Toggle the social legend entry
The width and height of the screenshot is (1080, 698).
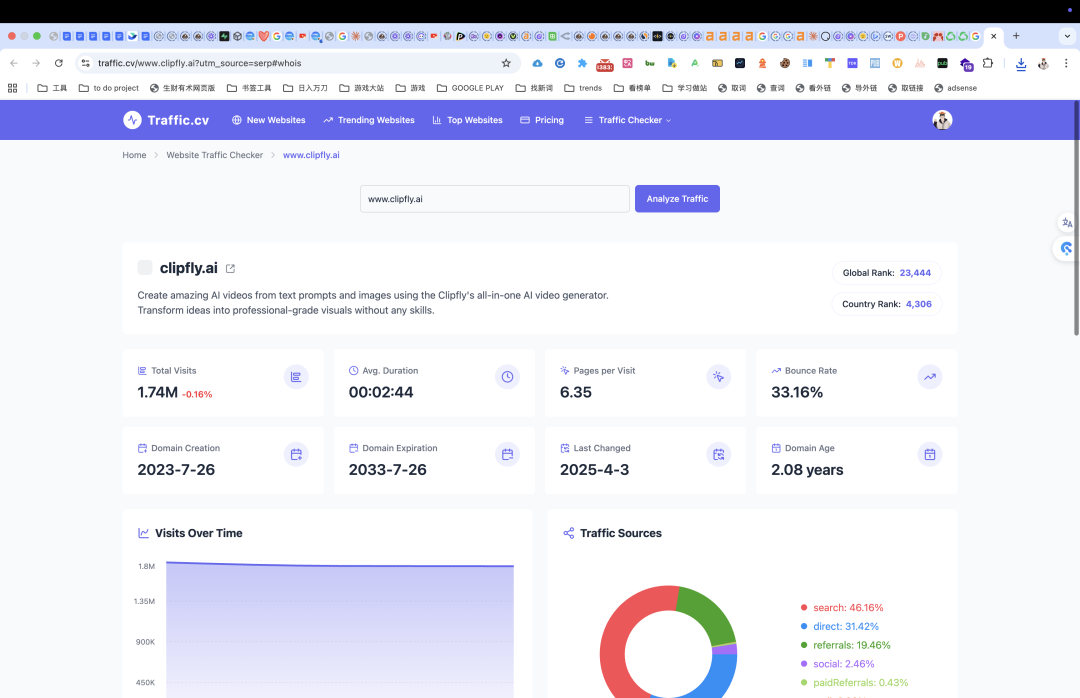(x=838, y=664)
